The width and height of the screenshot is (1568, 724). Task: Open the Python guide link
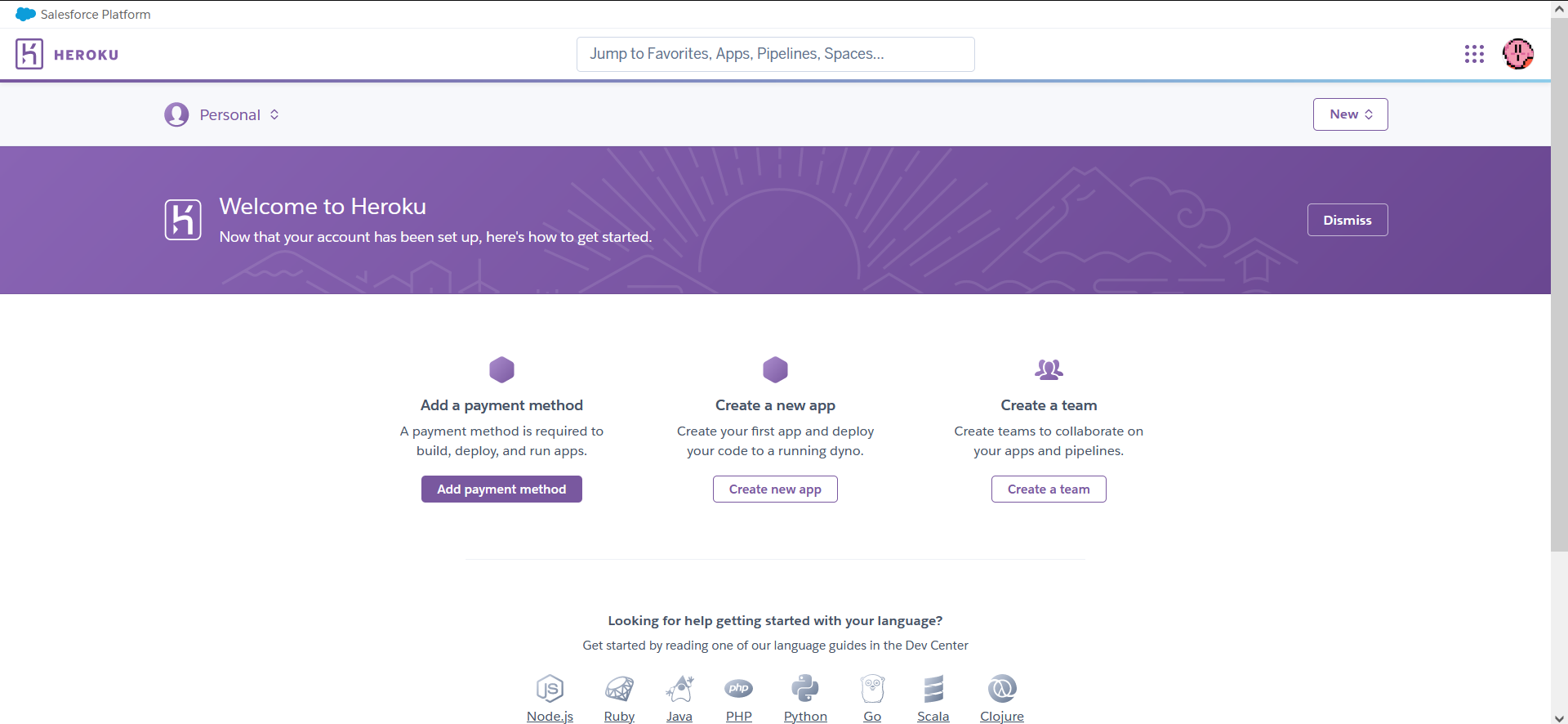[x=805, y=716]
